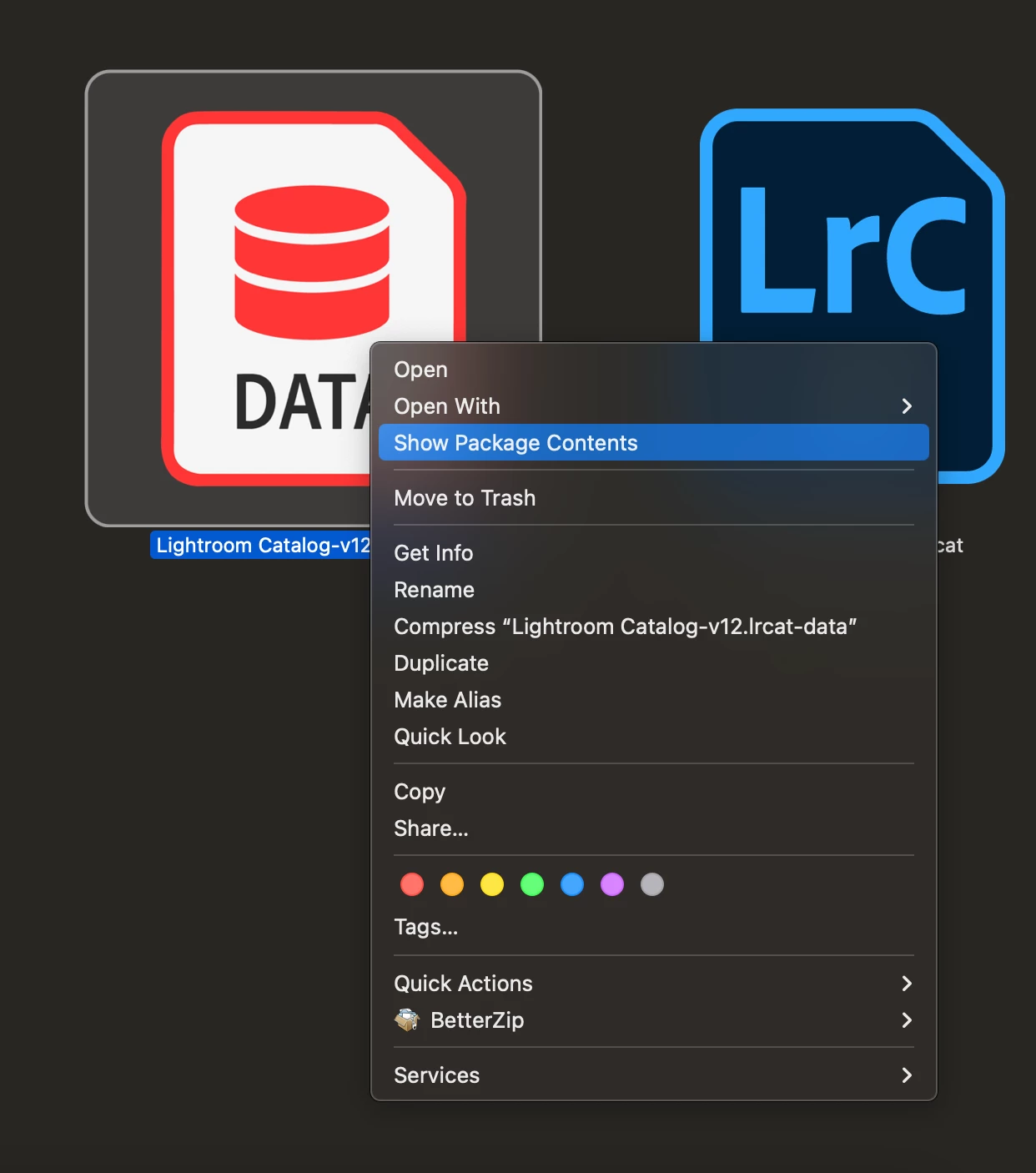Screen dimensions: 1036x1173
Task: Open the Share… option
Action: click(654, 828)
